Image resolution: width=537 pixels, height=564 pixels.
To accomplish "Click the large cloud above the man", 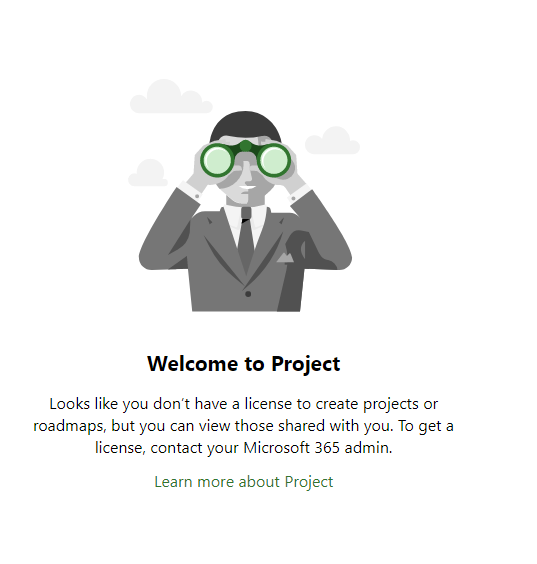I will 171,96.
